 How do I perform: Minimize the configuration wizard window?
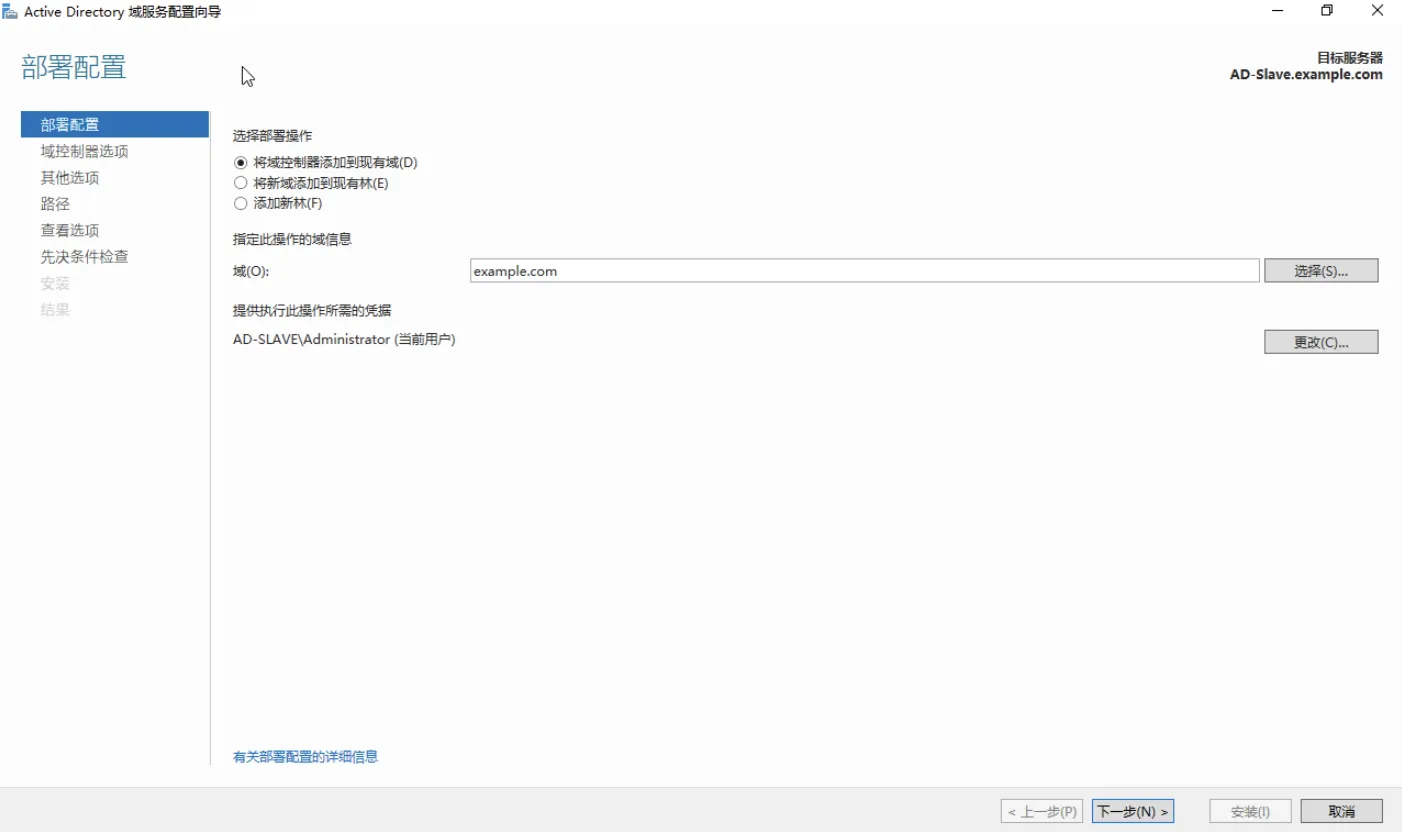(1278, 11)
